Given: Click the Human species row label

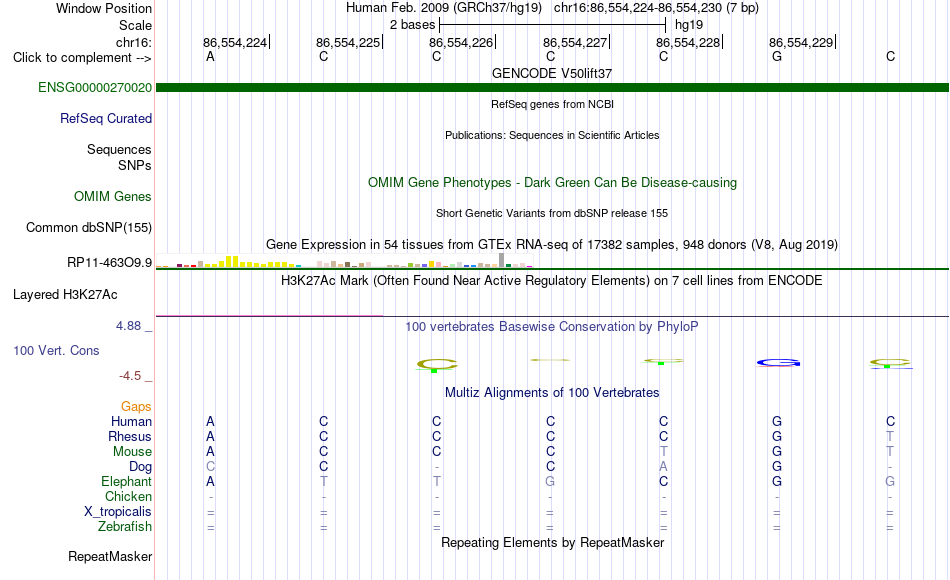Looking at the screenshot, I should coord(131,421).
